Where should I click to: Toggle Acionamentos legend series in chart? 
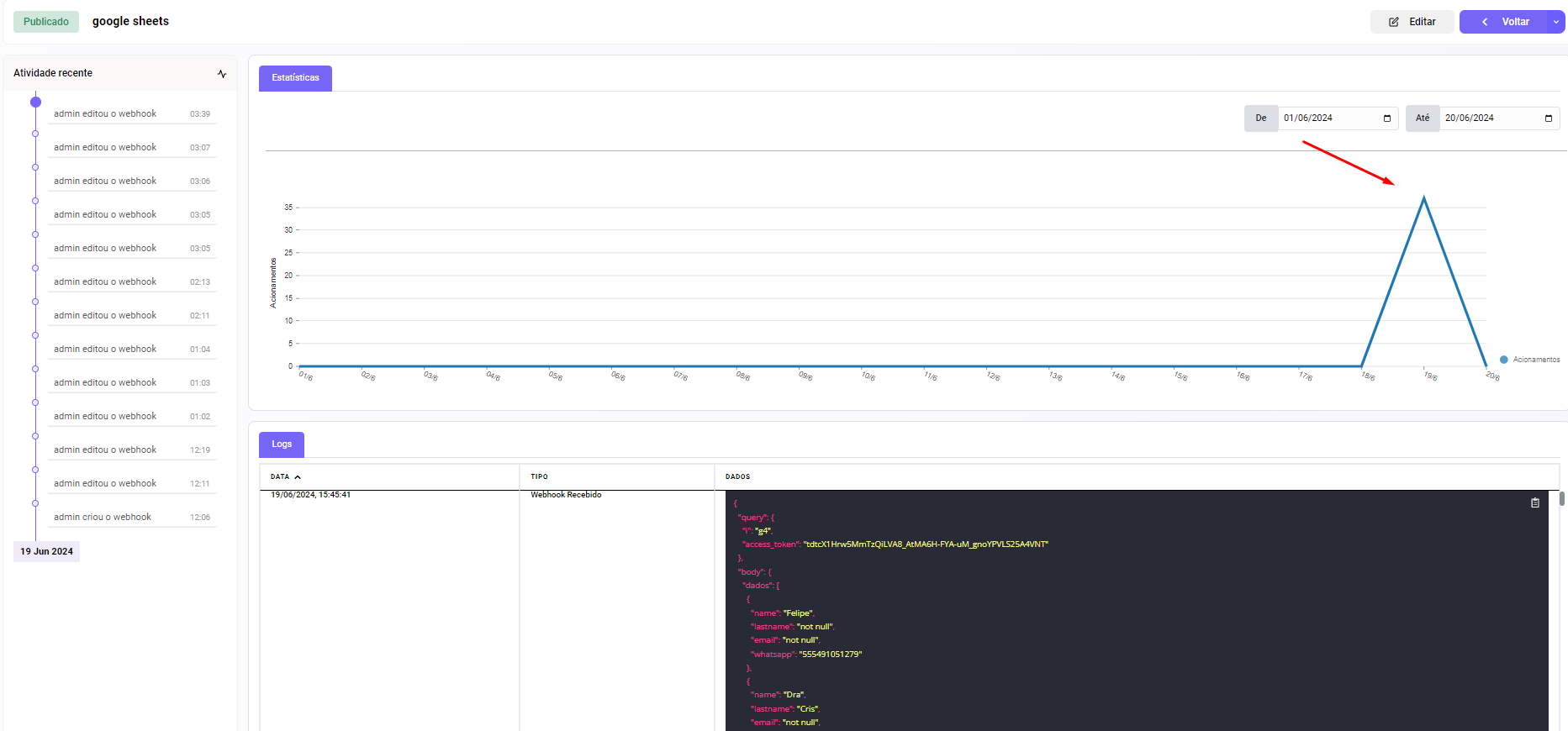pyautogui.click(x=1529, y=360)
